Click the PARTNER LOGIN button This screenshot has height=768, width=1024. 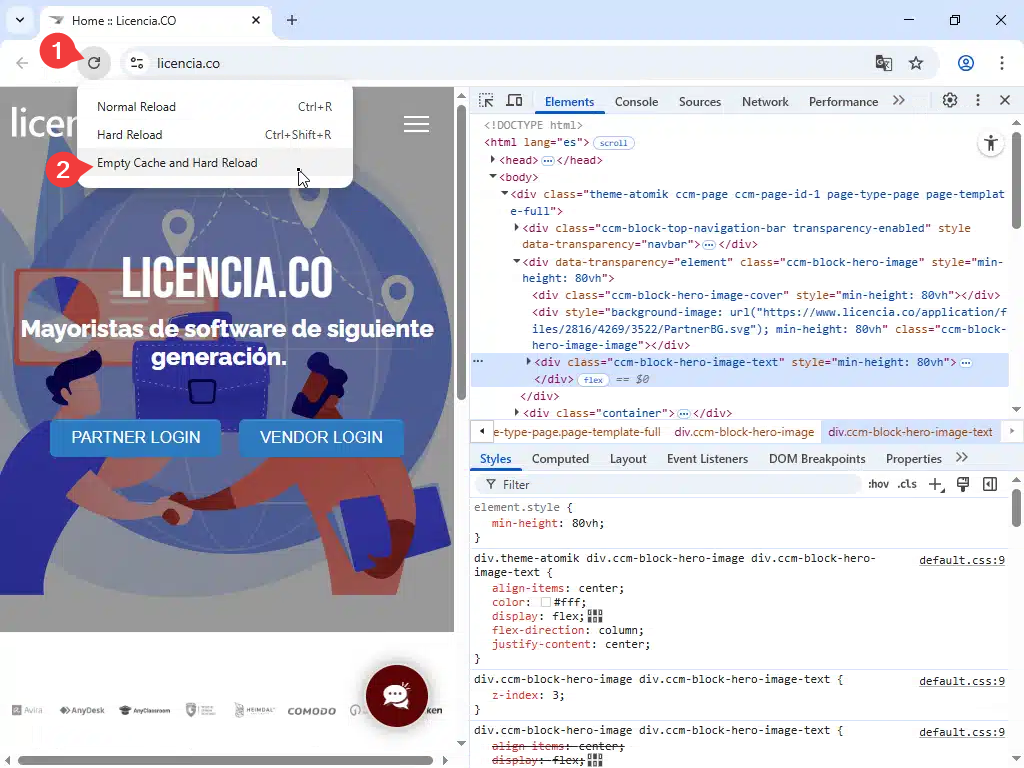coord(136,437)
